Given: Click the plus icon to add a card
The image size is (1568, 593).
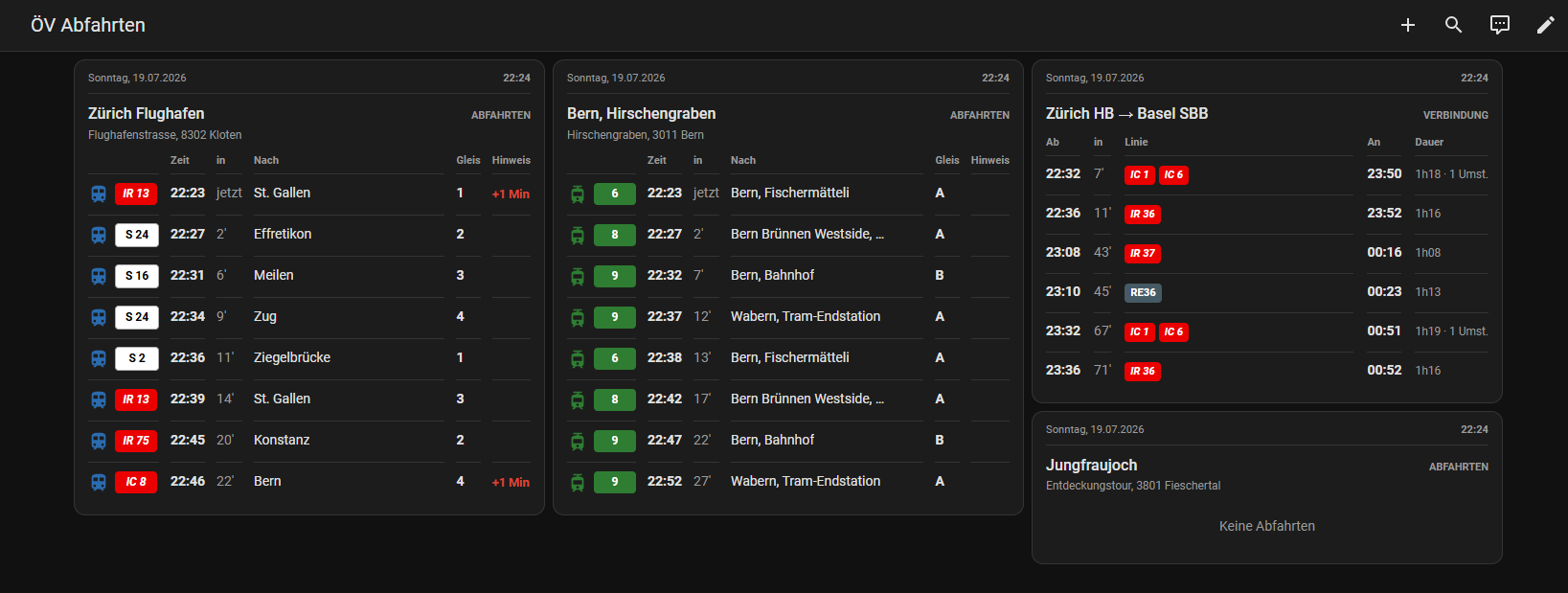Looking at the screenshot, I should (x=1407, y=25).
